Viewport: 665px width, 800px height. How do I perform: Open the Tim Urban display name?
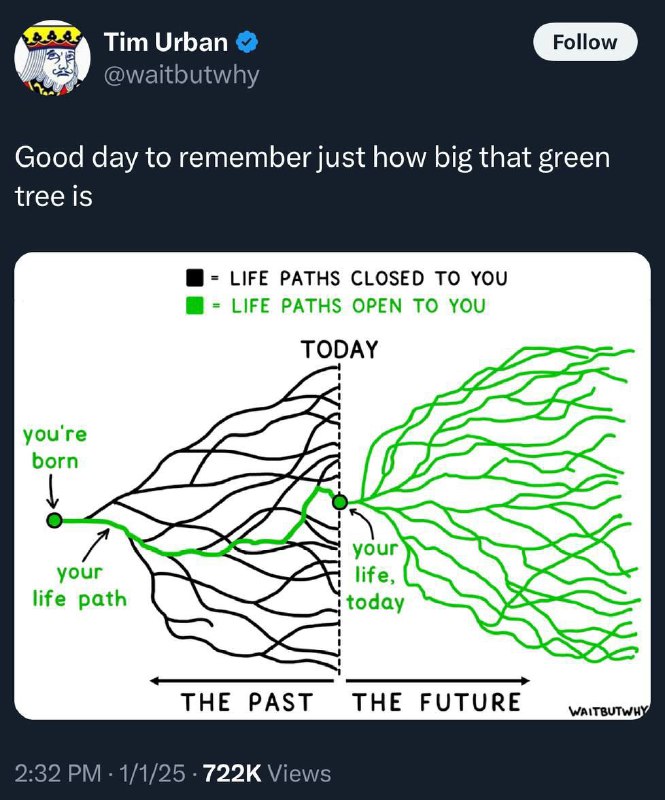click(166, 42)
